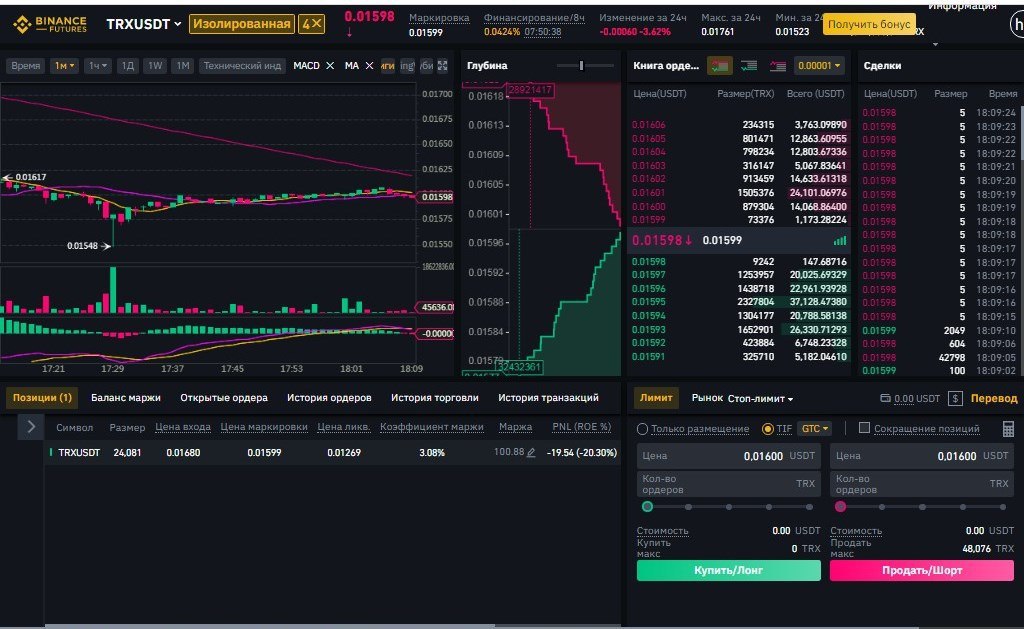Open the 4X leverage selector
This screenshot has width=1024, height=629.
click(312, 24)
